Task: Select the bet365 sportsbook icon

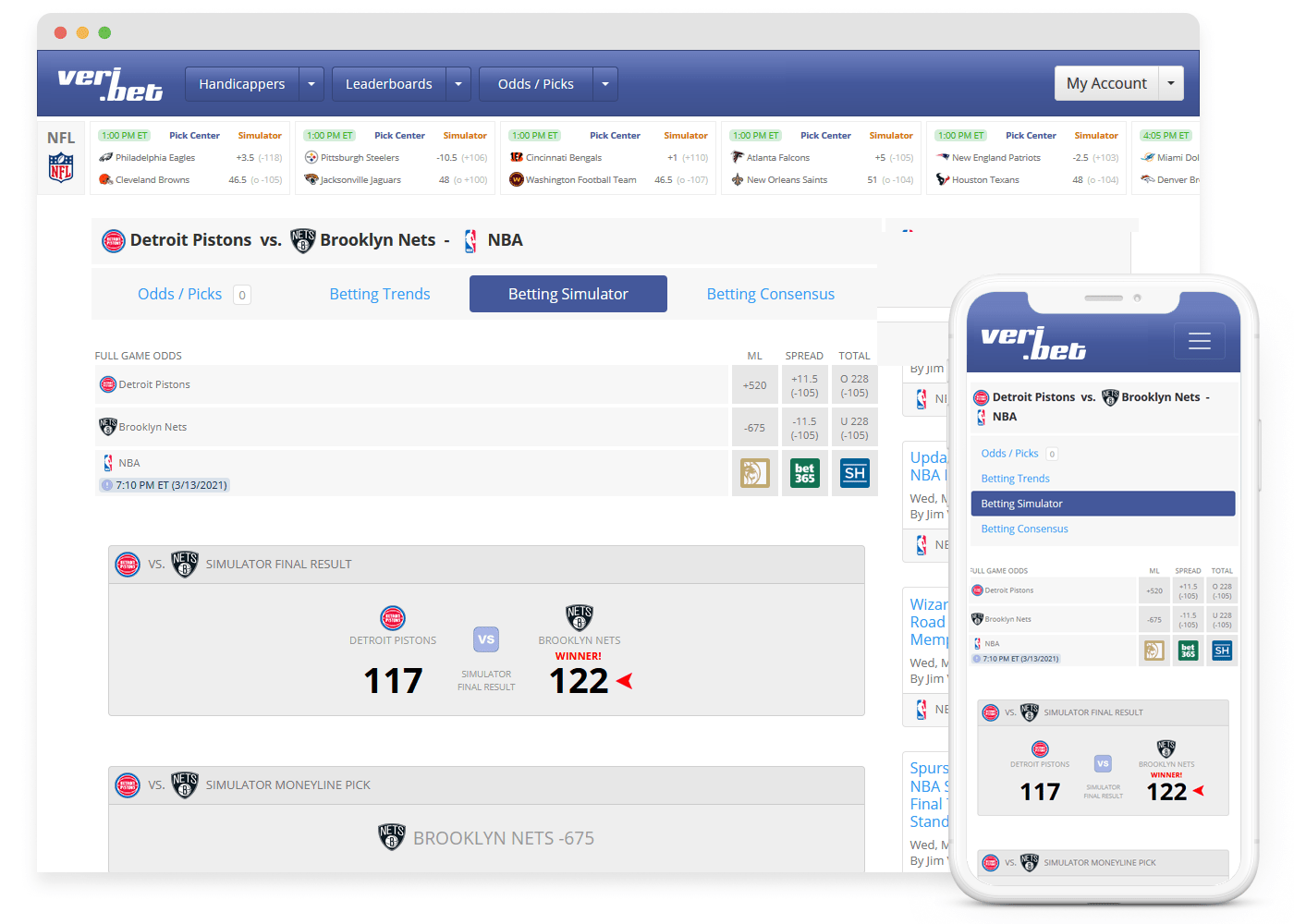Action: click(804, 473)
